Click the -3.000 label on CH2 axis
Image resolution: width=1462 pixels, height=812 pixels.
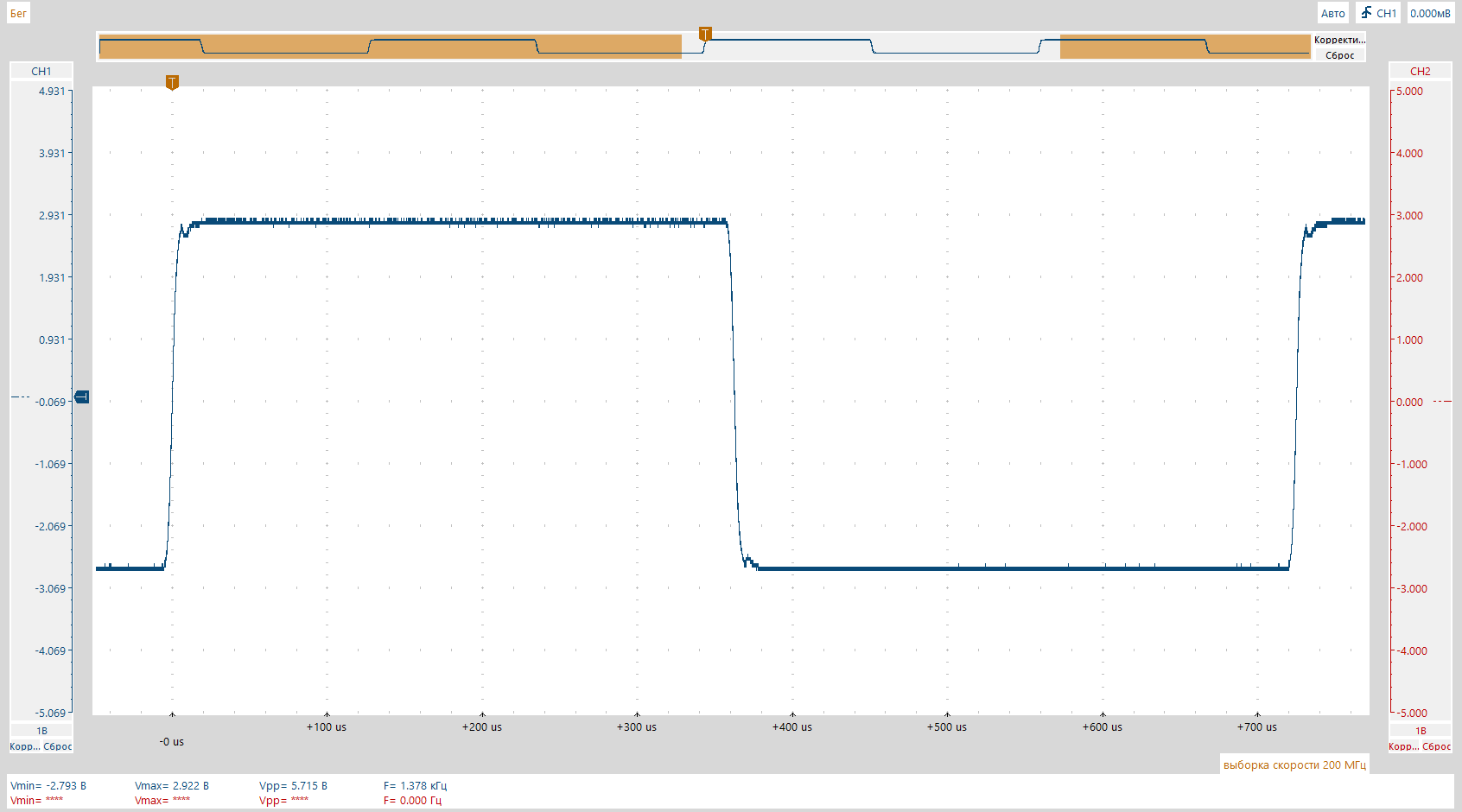pyautogui.click(x=1414, y=588)
